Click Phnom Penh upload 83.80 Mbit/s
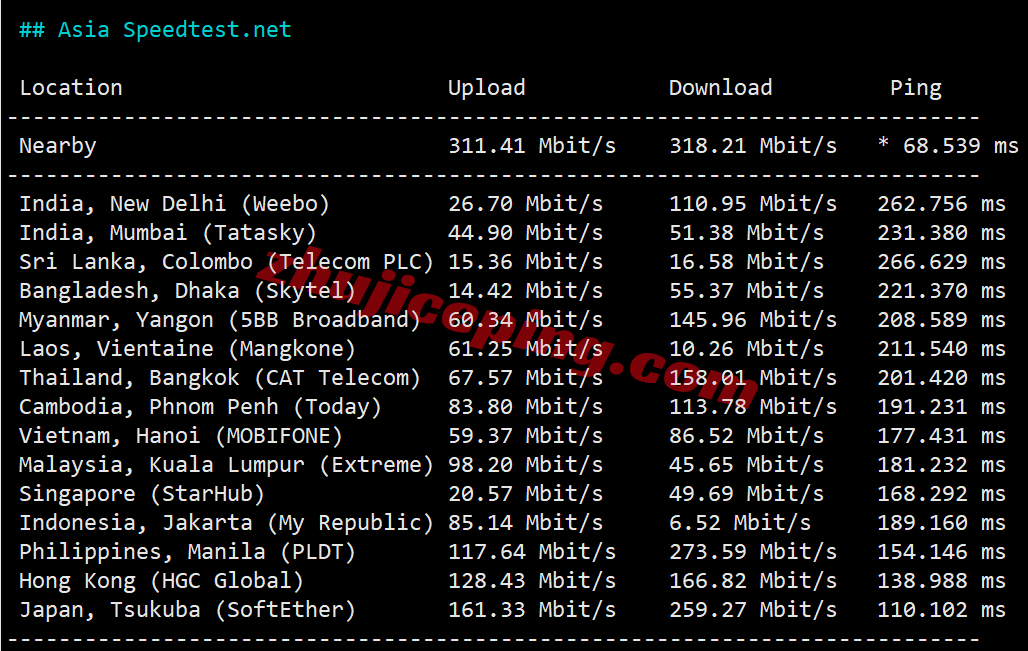Image resolution: width=1028 pixels, height=651 pixels. coord(525,406)
